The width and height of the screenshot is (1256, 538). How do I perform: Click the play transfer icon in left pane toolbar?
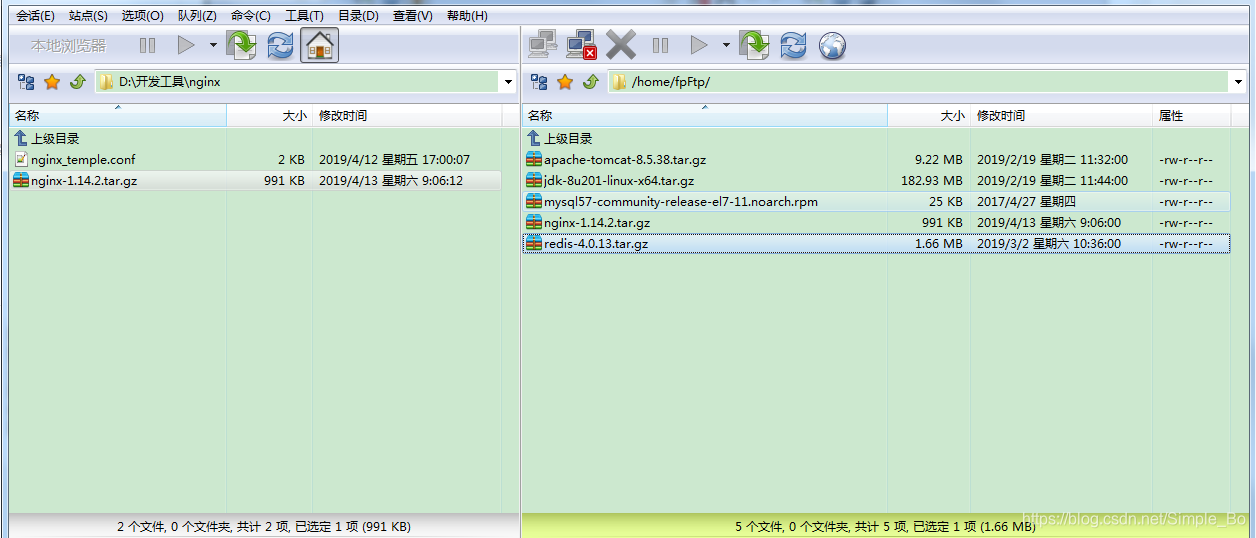coord(186,45)
